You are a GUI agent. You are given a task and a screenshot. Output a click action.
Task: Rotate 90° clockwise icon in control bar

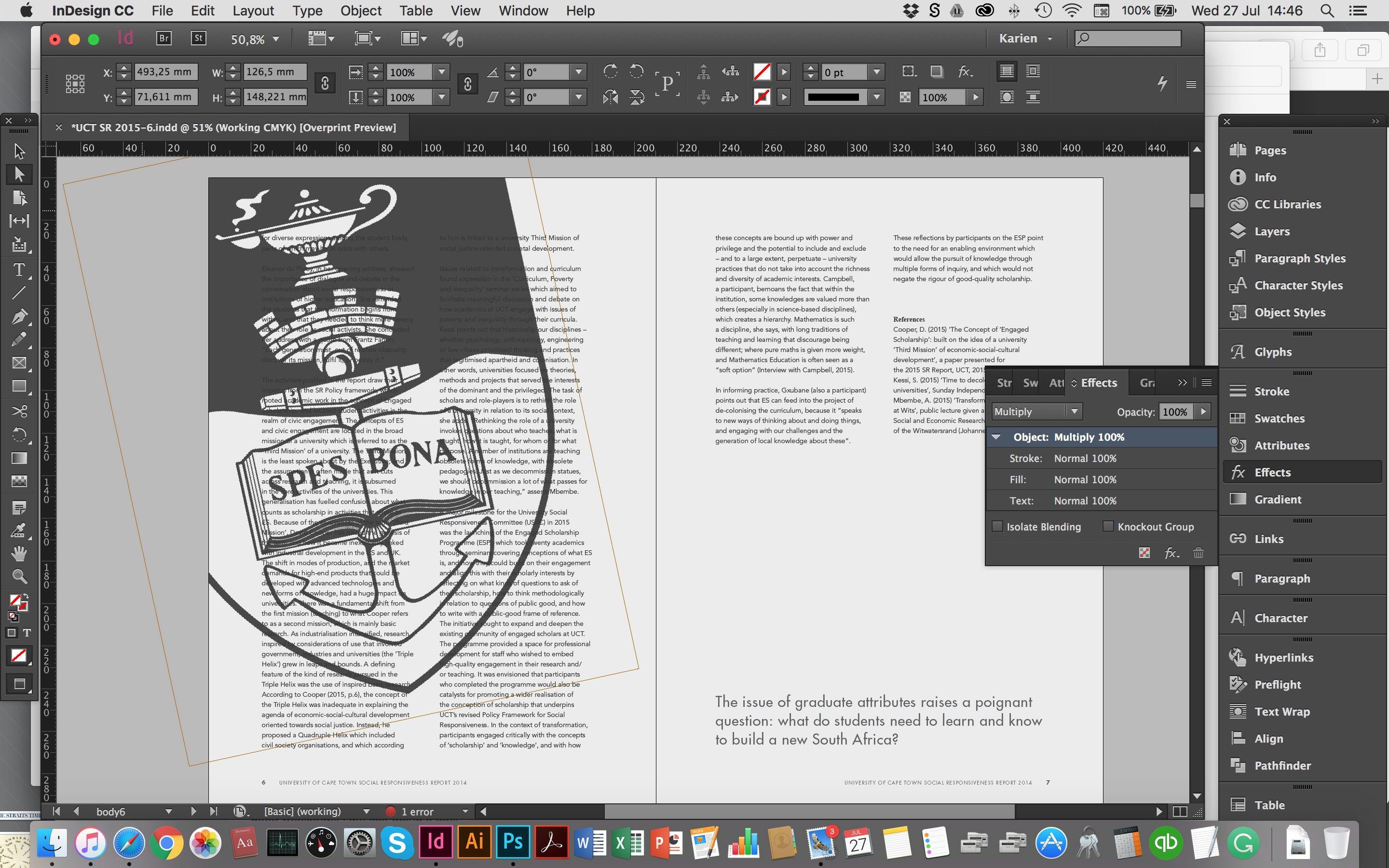[x=610, y=72]
